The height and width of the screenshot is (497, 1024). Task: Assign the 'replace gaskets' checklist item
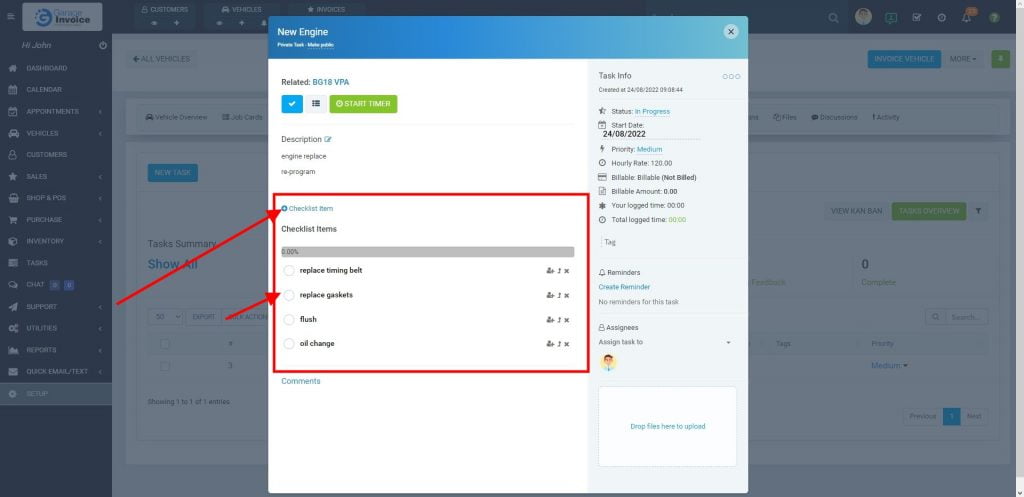549,295
